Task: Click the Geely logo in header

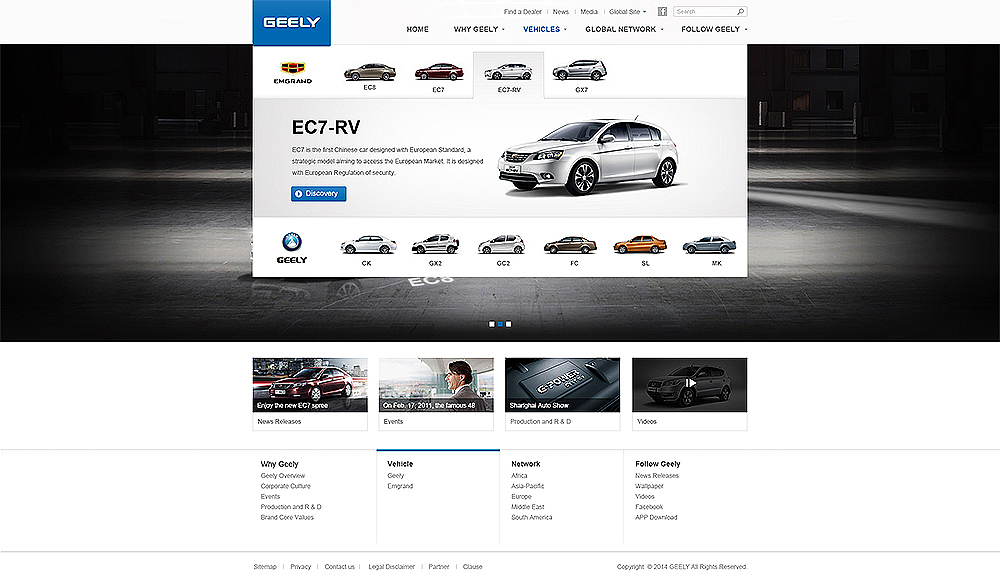Action: click(x=291, y=22)
